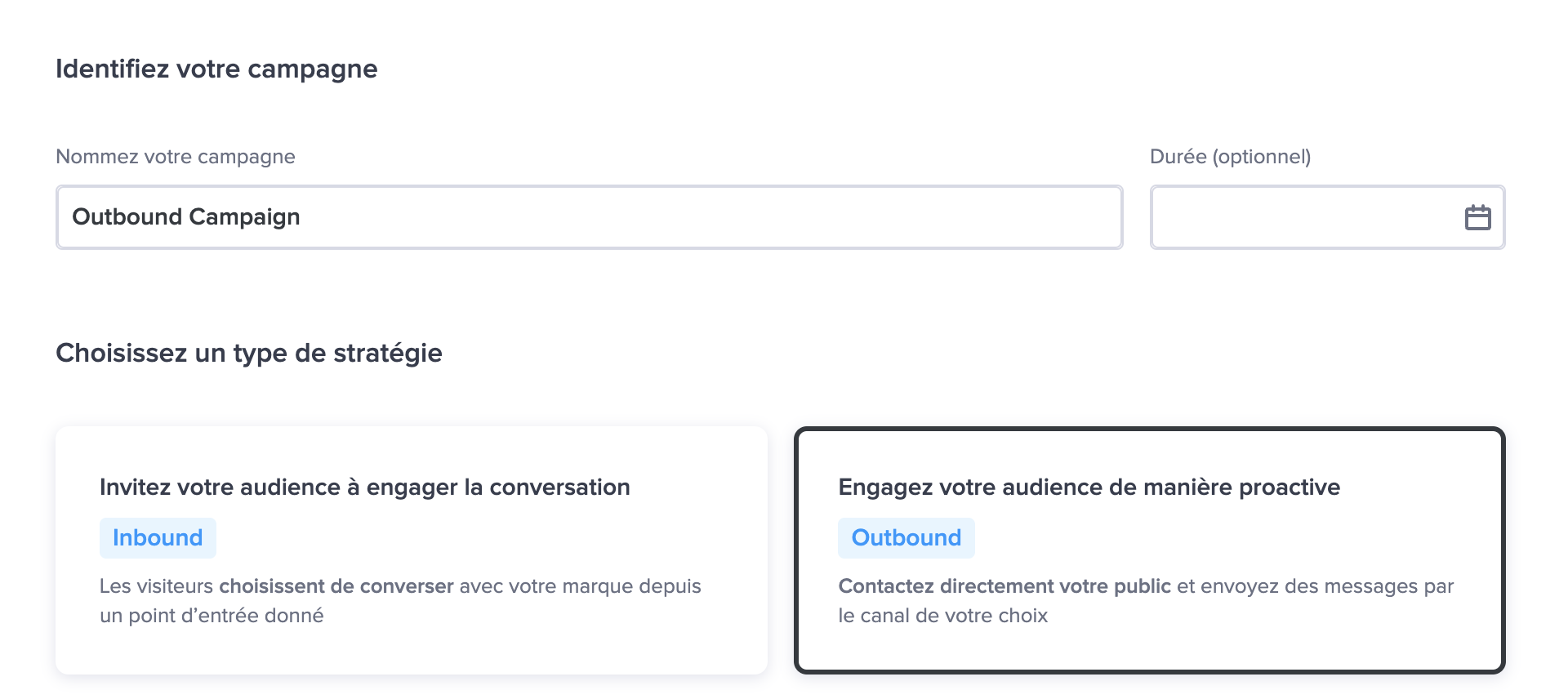
Task: Click empty area right of 'Outbound Campaign' text
Action: coord(710,217)
